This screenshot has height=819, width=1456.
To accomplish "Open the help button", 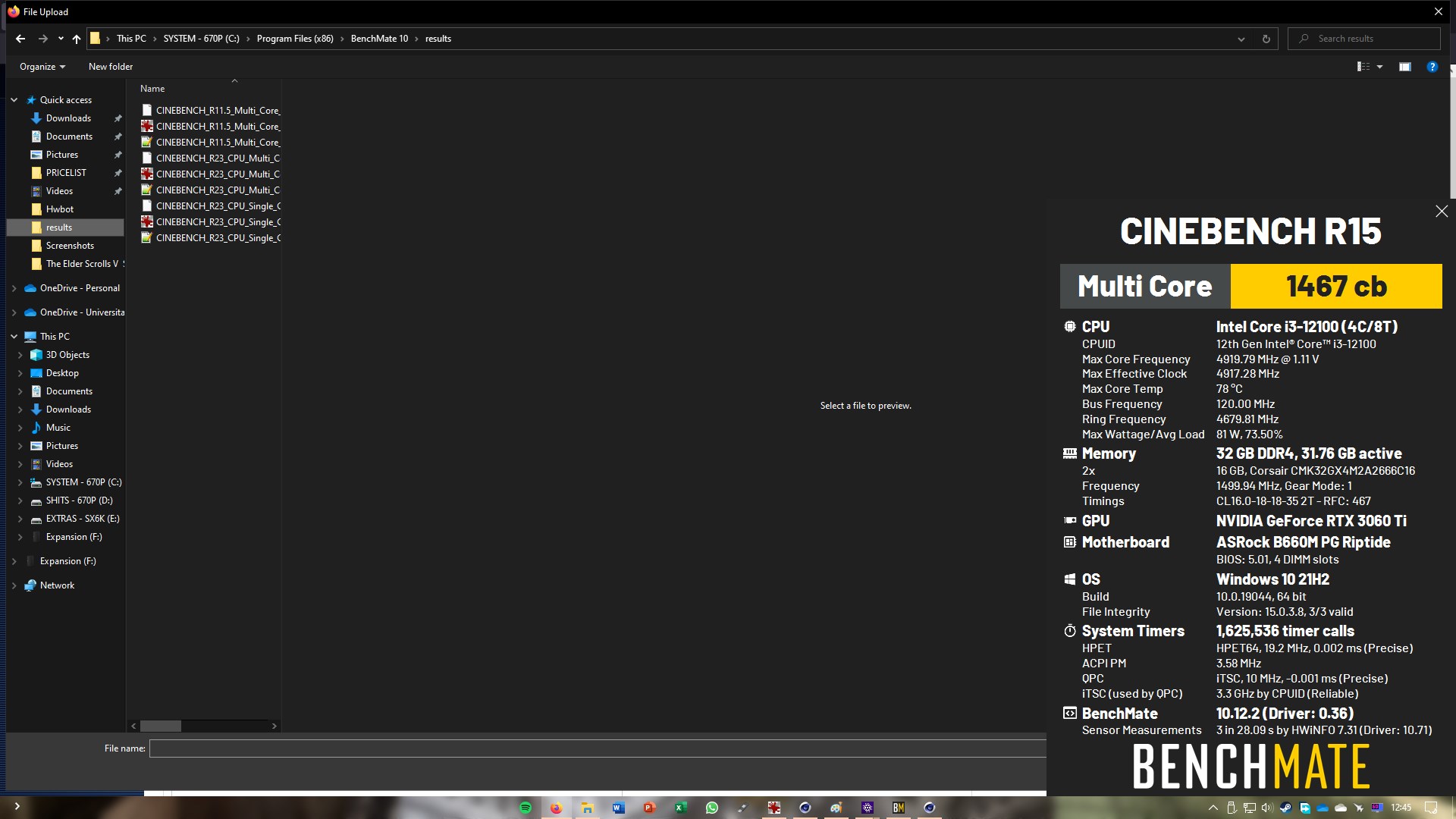I will [x=1432, y=67].
